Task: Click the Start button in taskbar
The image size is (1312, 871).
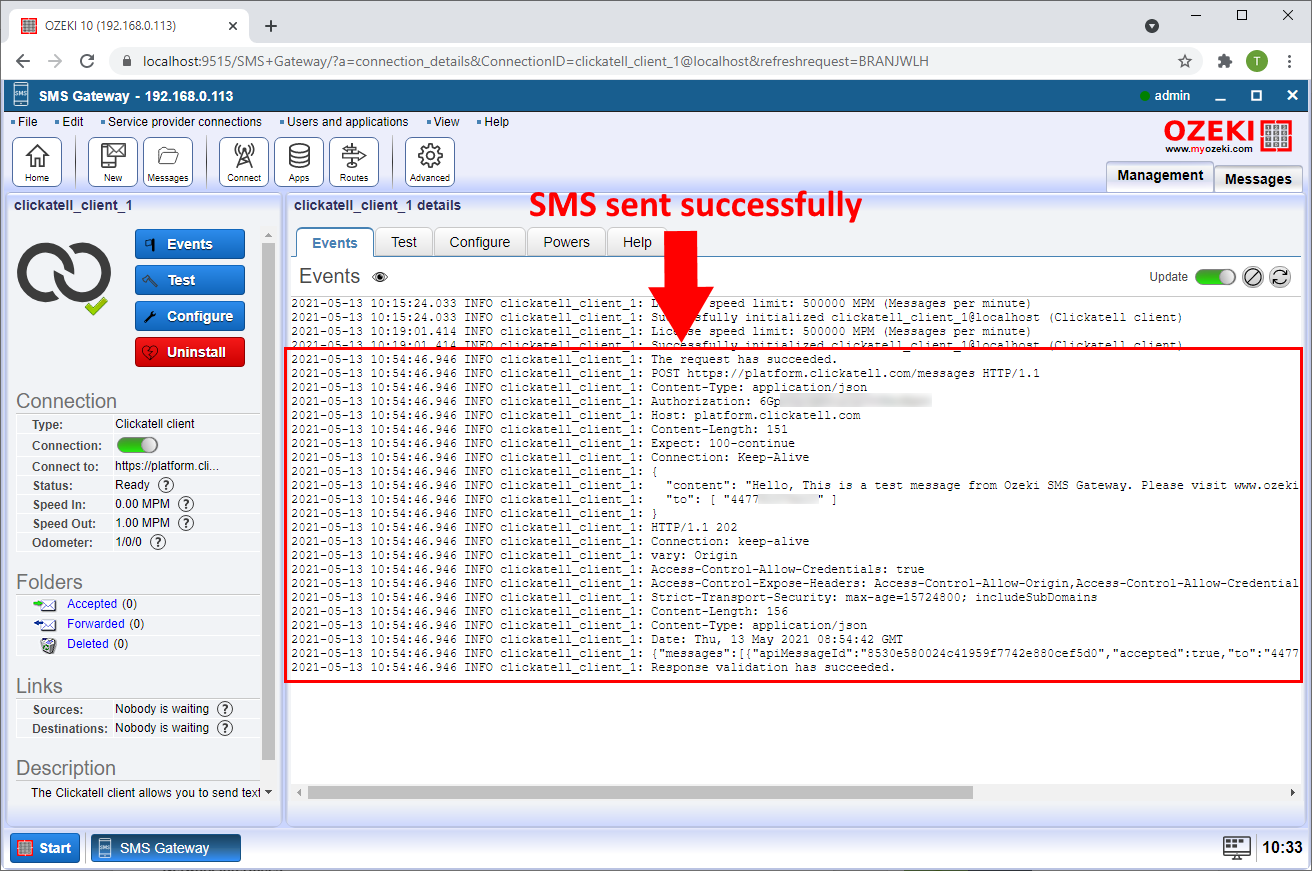Action: [44, 848]
